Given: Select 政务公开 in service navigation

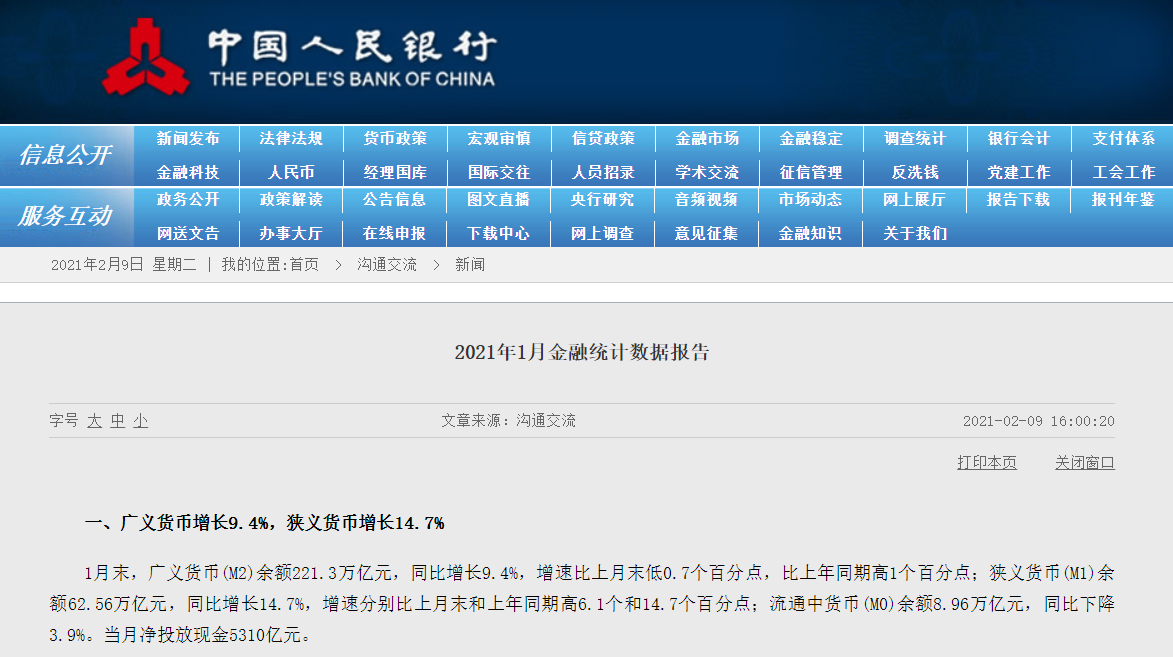Looking at the screenshot, I should coord(187,200).
